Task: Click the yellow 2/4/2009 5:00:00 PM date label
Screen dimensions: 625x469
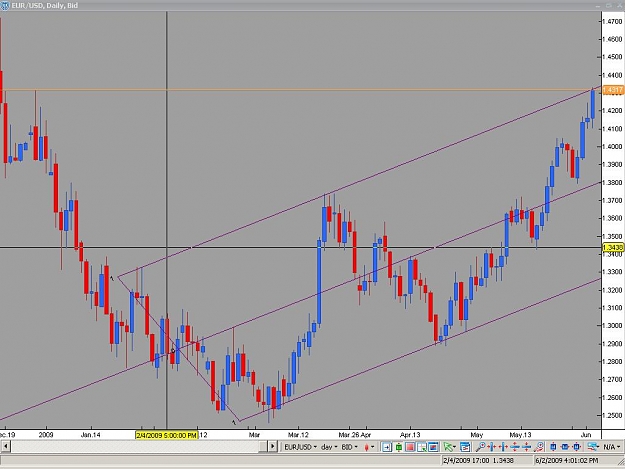Action: [x=166, y=435]
